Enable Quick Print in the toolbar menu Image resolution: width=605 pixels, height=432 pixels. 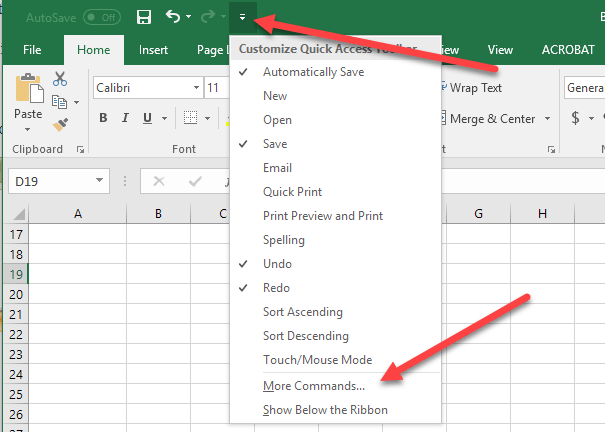(x=292, y=192)
